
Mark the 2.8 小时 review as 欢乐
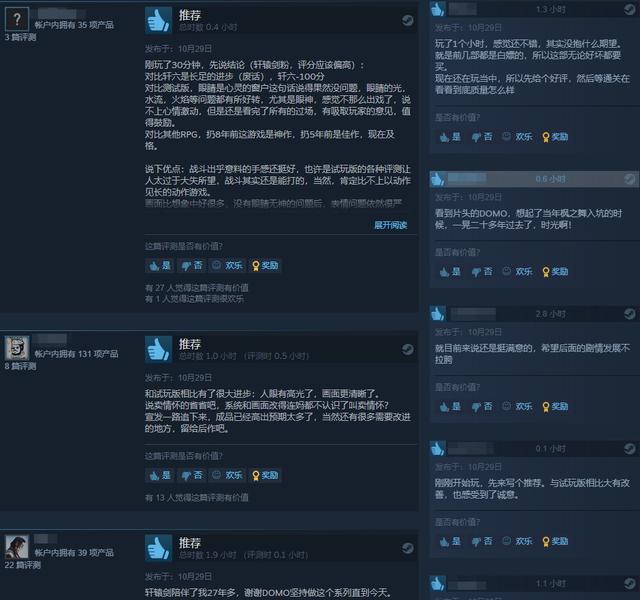tap(517, 407)
